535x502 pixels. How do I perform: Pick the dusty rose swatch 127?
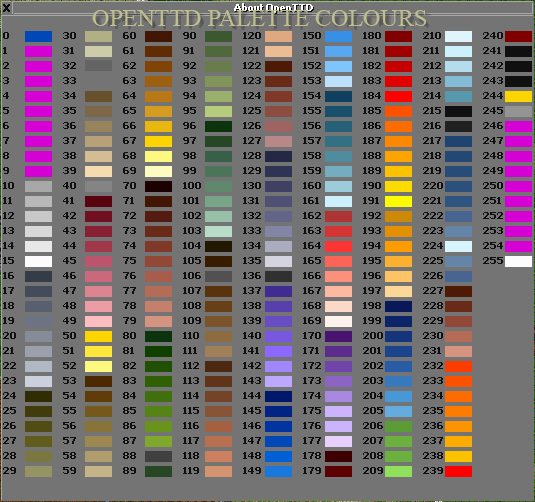tap(279, 142)
